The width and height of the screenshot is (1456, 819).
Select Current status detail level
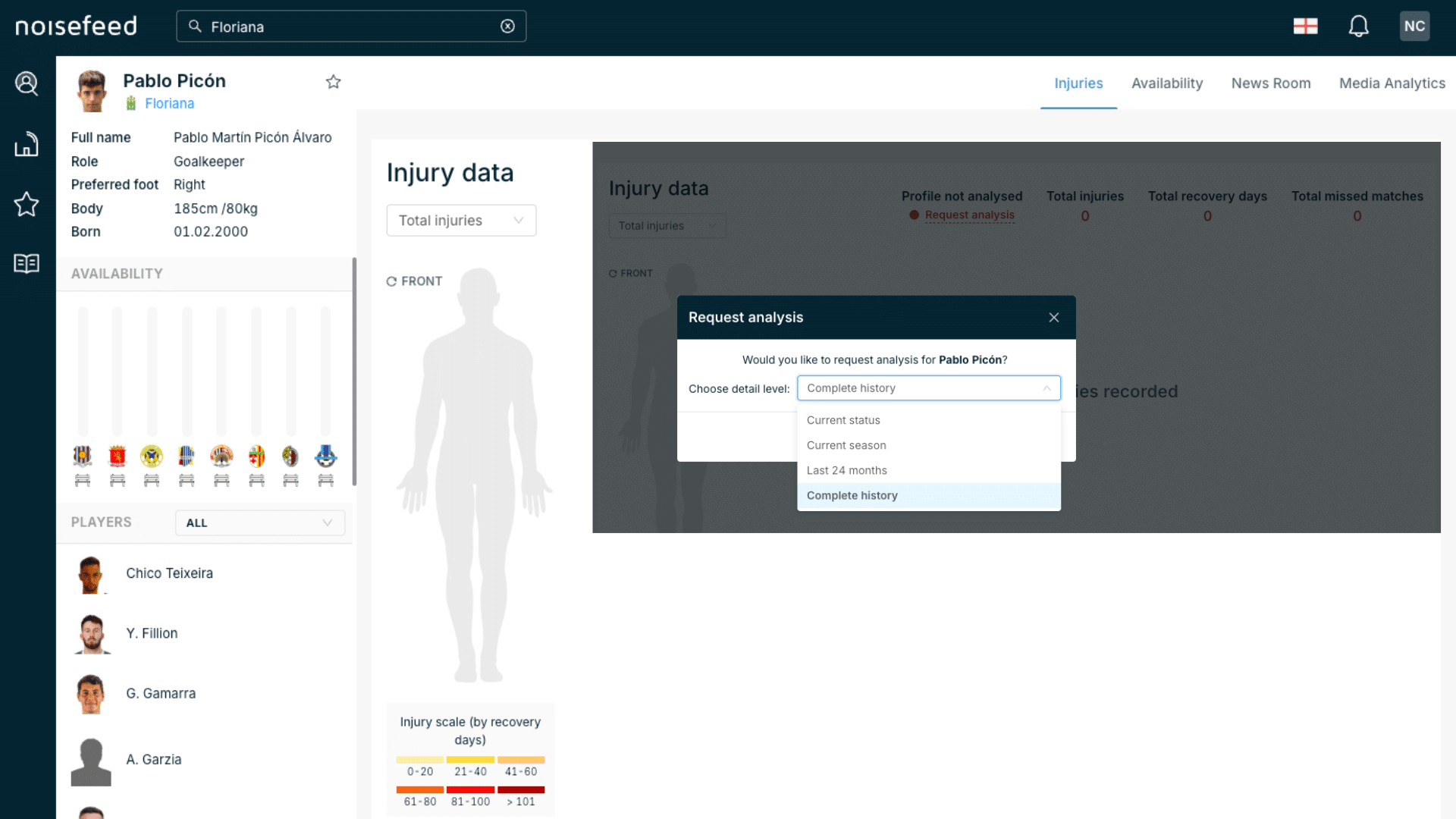point(843,420)
